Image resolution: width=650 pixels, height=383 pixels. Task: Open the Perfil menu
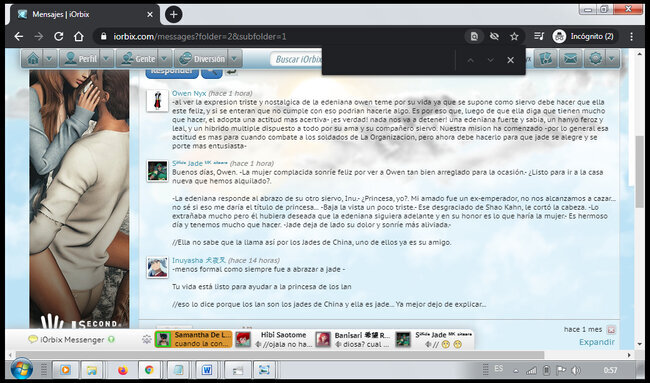80,59
